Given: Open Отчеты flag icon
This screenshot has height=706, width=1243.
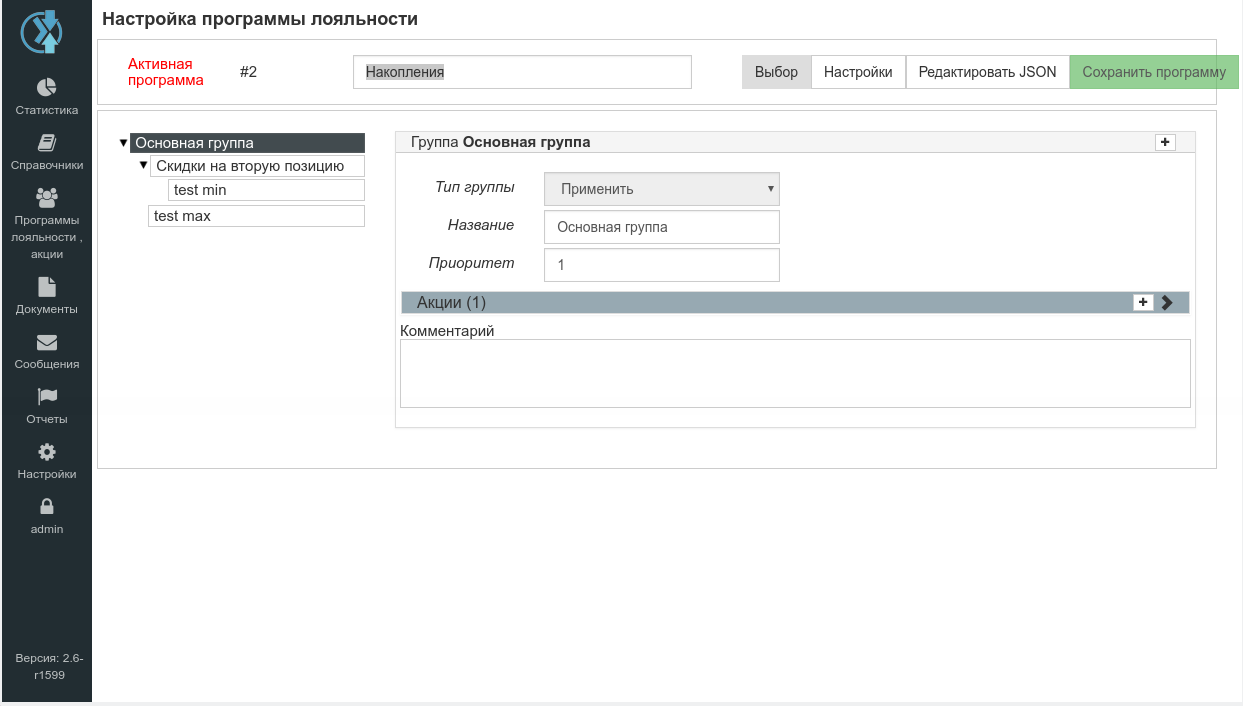Looking at the screenshot, I should [x=47, y=397].
